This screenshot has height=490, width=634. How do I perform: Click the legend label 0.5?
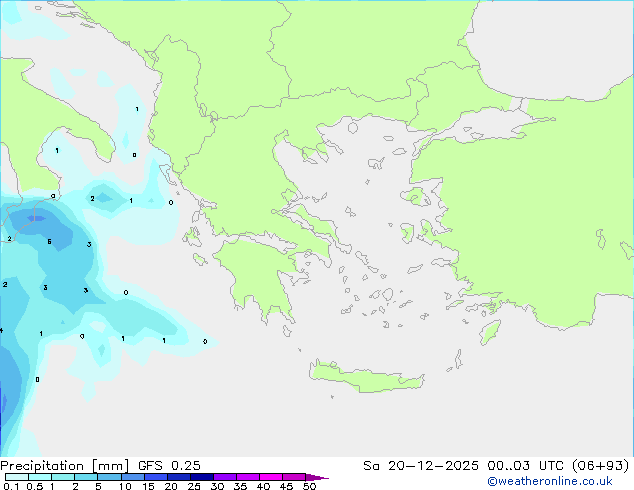click(35, 486)
